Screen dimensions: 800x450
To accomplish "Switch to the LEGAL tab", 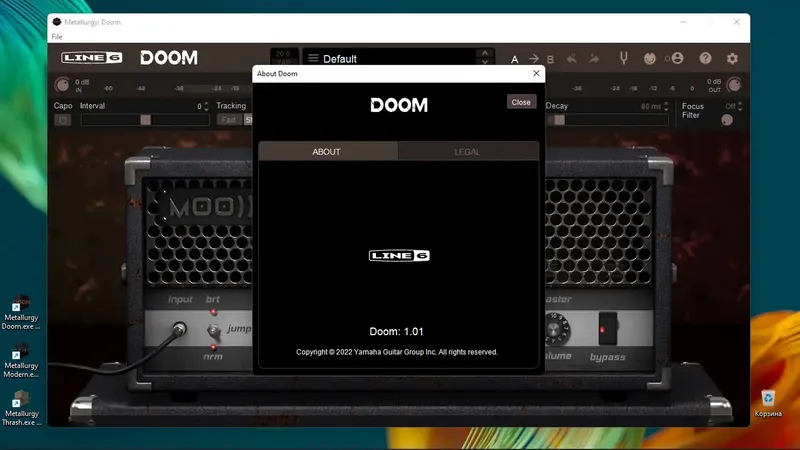I will click(467, 152).
